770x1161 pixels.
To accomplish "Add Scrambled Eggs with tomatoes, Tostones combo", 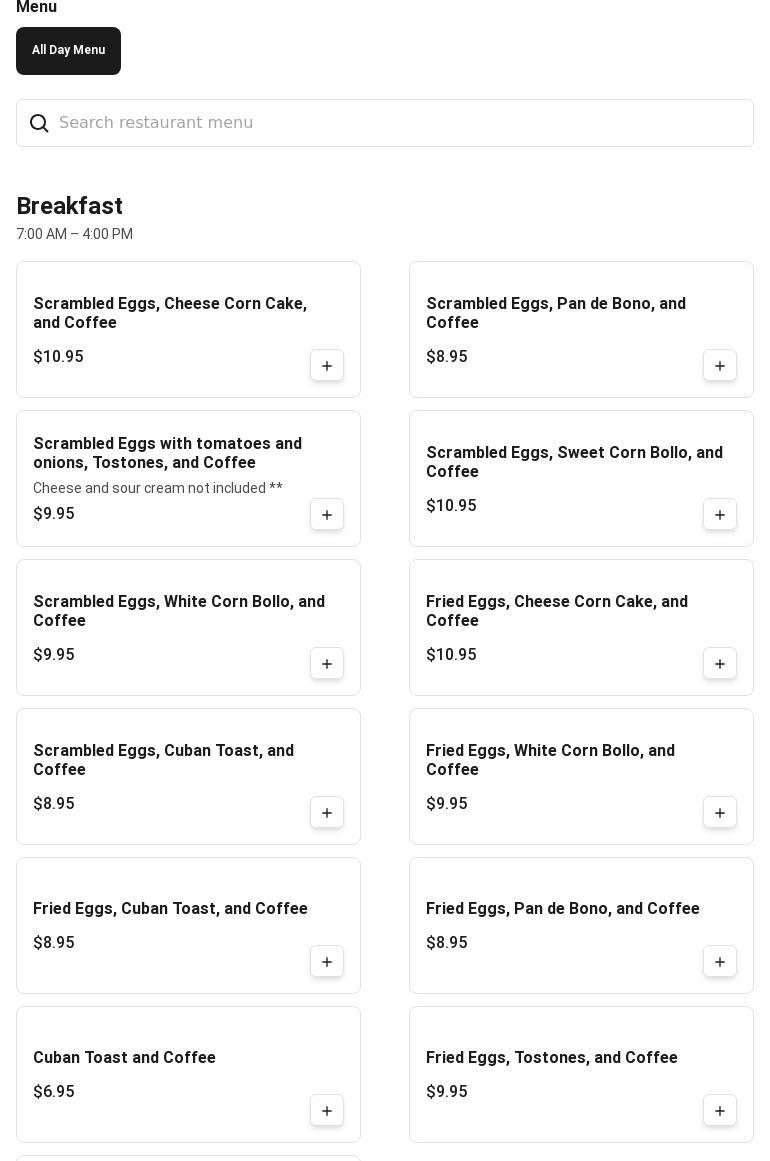I will click(327, 515).
